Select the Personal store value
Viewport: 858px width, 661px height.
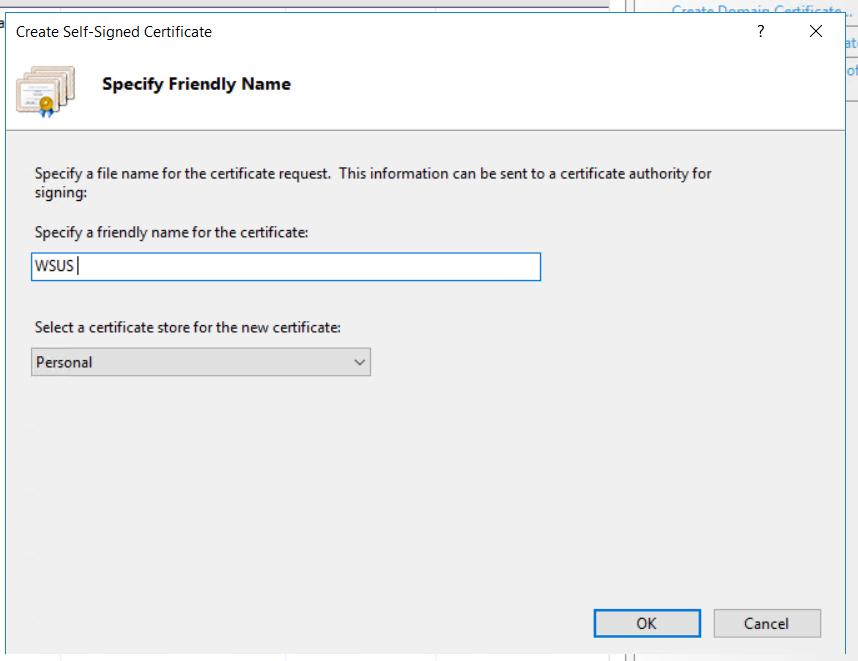[x=64, y=362]
